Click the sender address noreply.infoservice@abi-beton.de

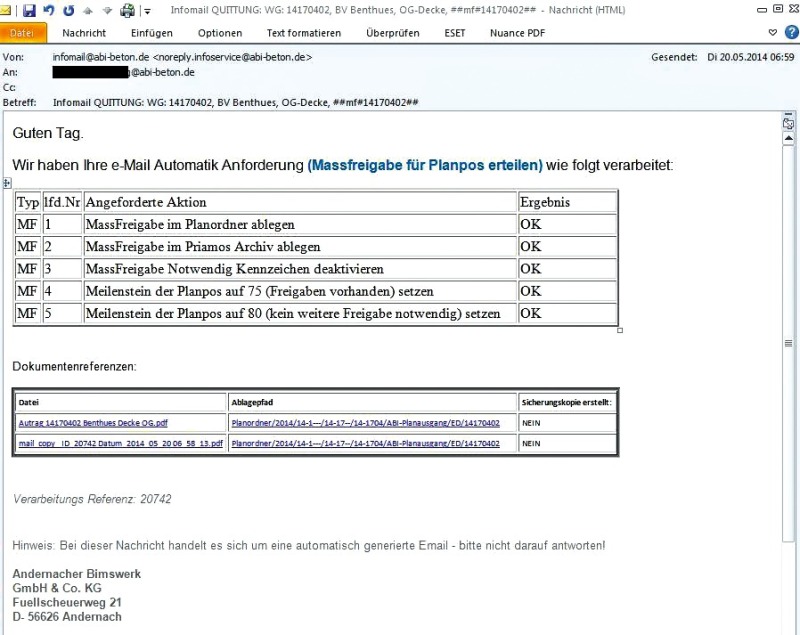[x=232, y=57]
